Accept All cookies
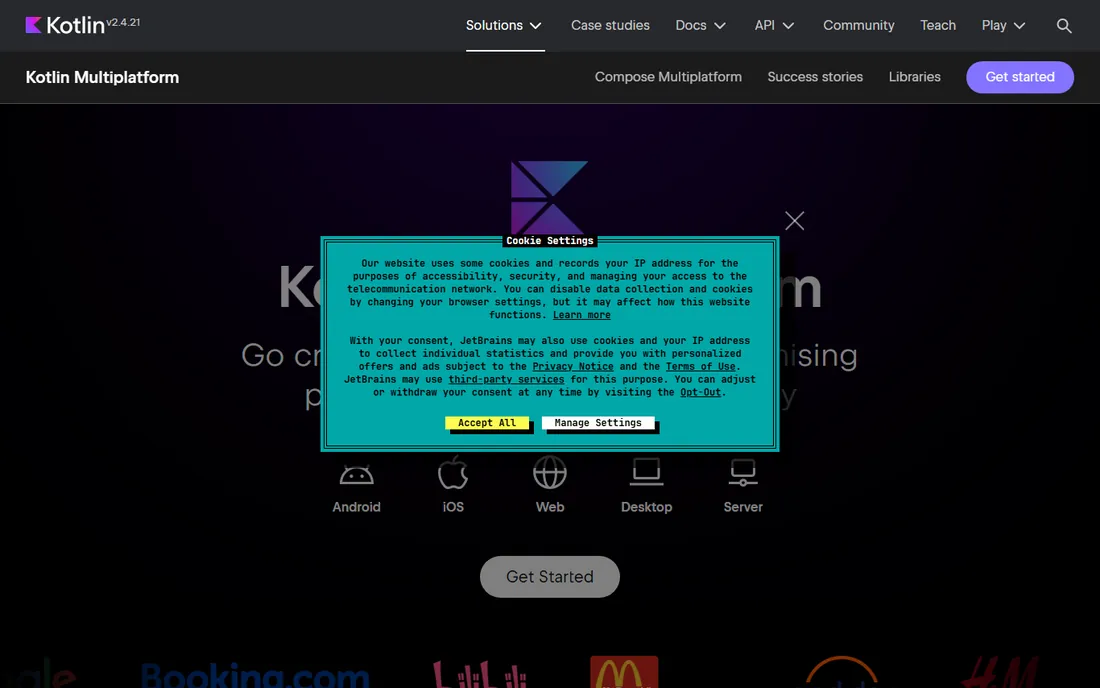Screen dimensions: 1100x688 pyautogui.click(x=487, y=423)
